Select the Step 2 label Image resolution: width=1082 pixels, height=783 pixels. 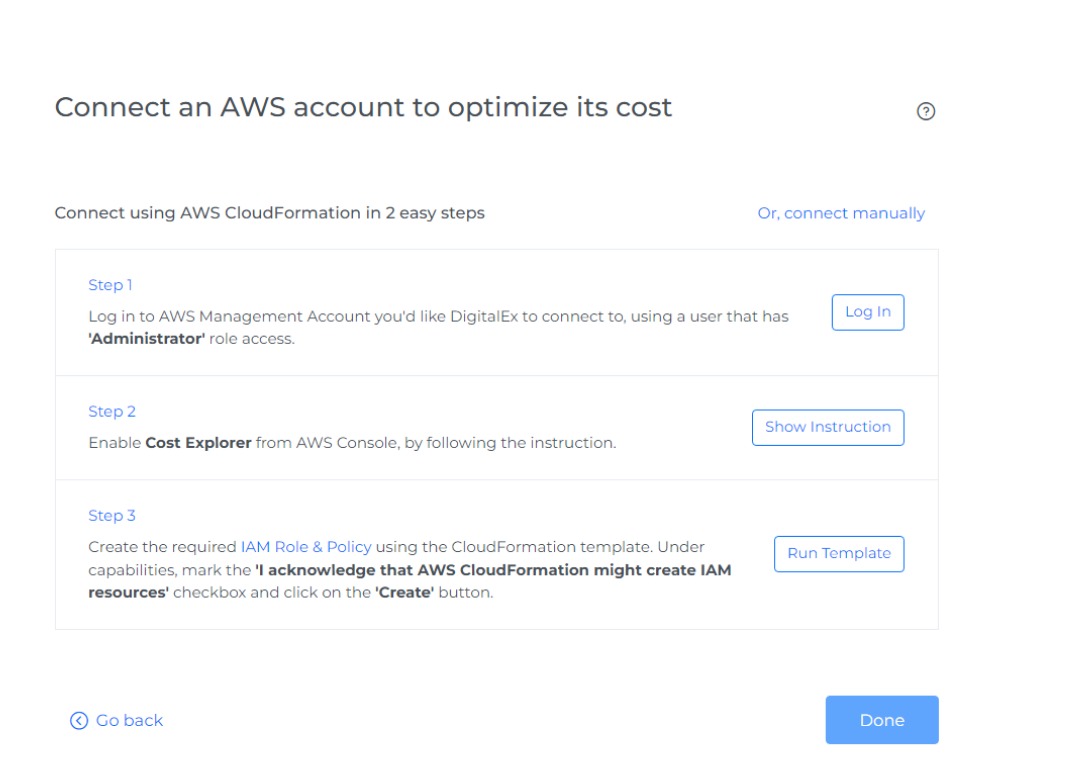[112, 411]
